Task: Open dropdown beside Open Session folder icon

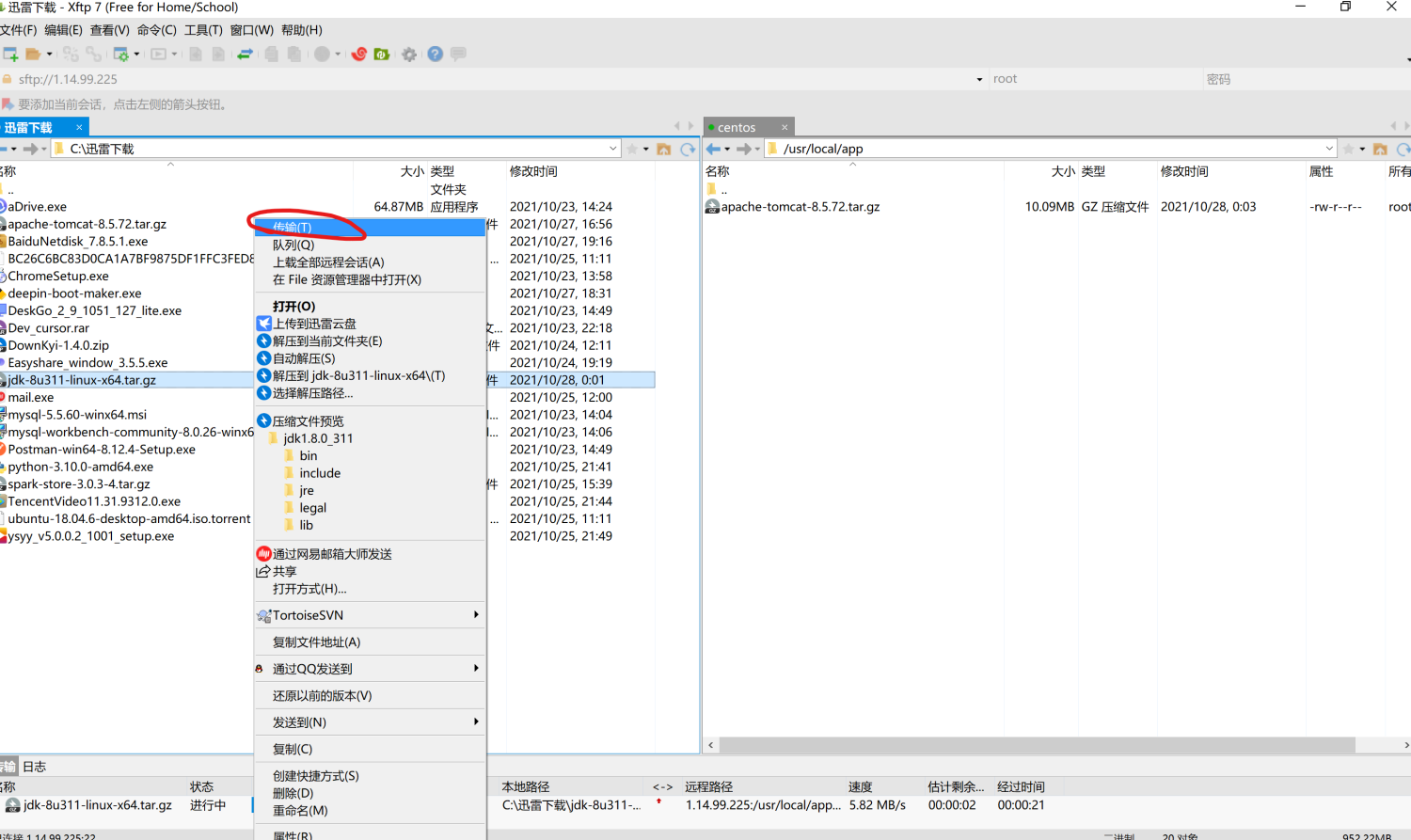Action: [49, 55]
